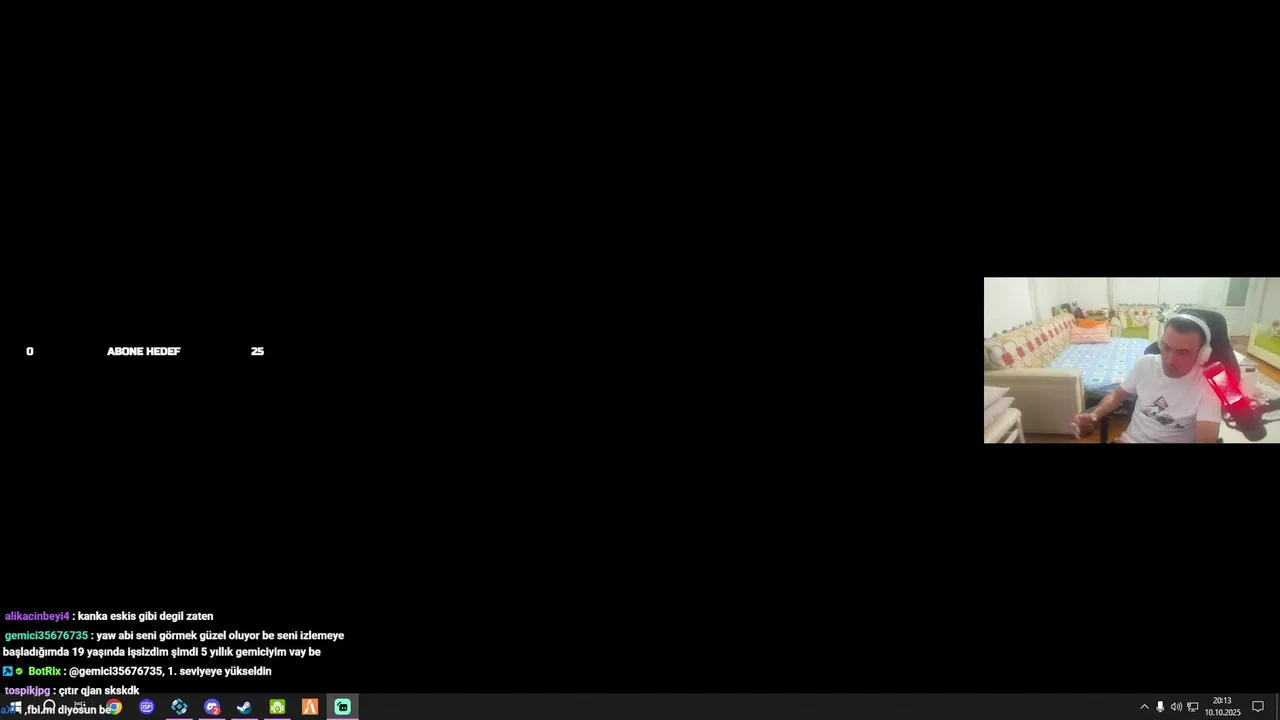The height and width of the screenshot is (720, 1280).
Task: Click username gemici35676735 at start of its message
Action: (x=46, y=635)
